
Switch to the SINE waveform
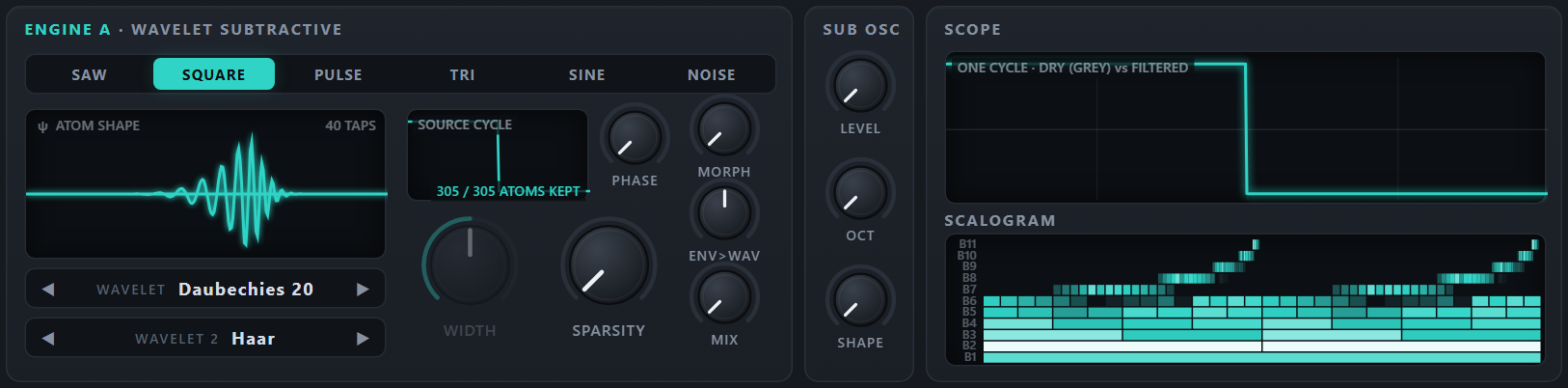click(587, 74)
